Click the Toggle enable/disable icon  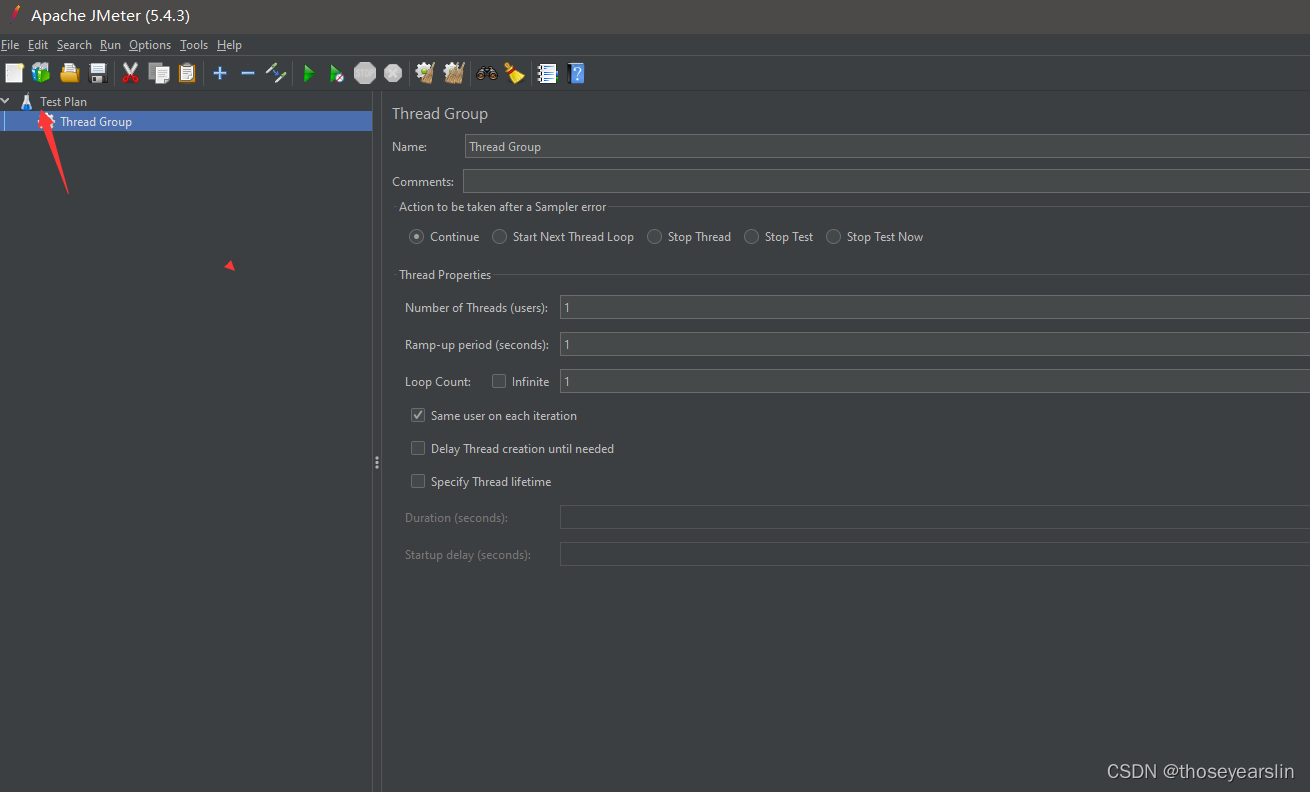276,73
